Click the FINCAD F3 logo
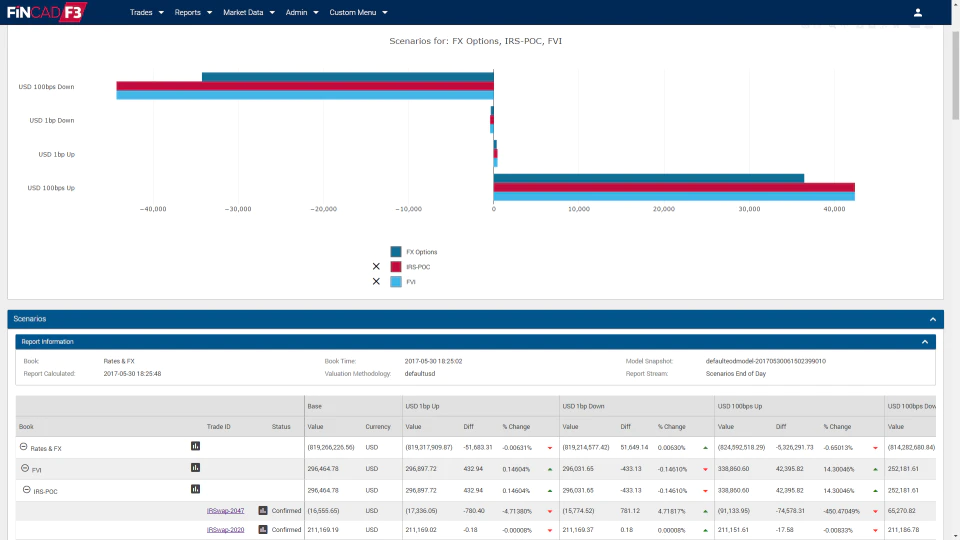 point(47,12)
